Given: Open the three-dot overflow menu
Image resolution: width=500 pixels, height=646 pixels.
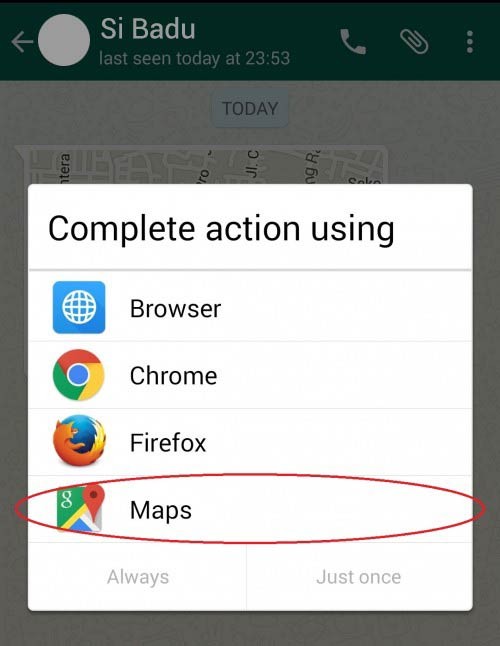Looking at the screenshot, I should point(470,42).
